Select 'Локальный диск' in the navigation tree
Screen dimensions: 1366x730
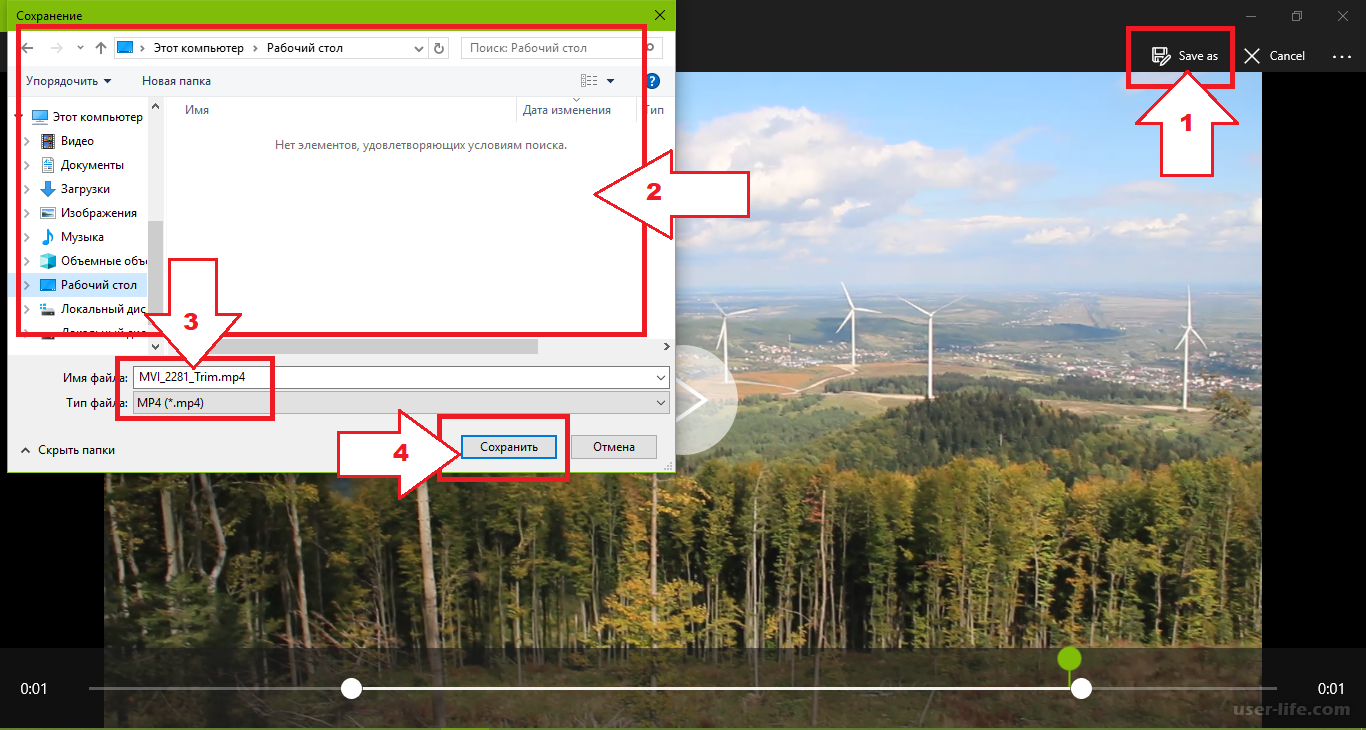tap(92, 309)
